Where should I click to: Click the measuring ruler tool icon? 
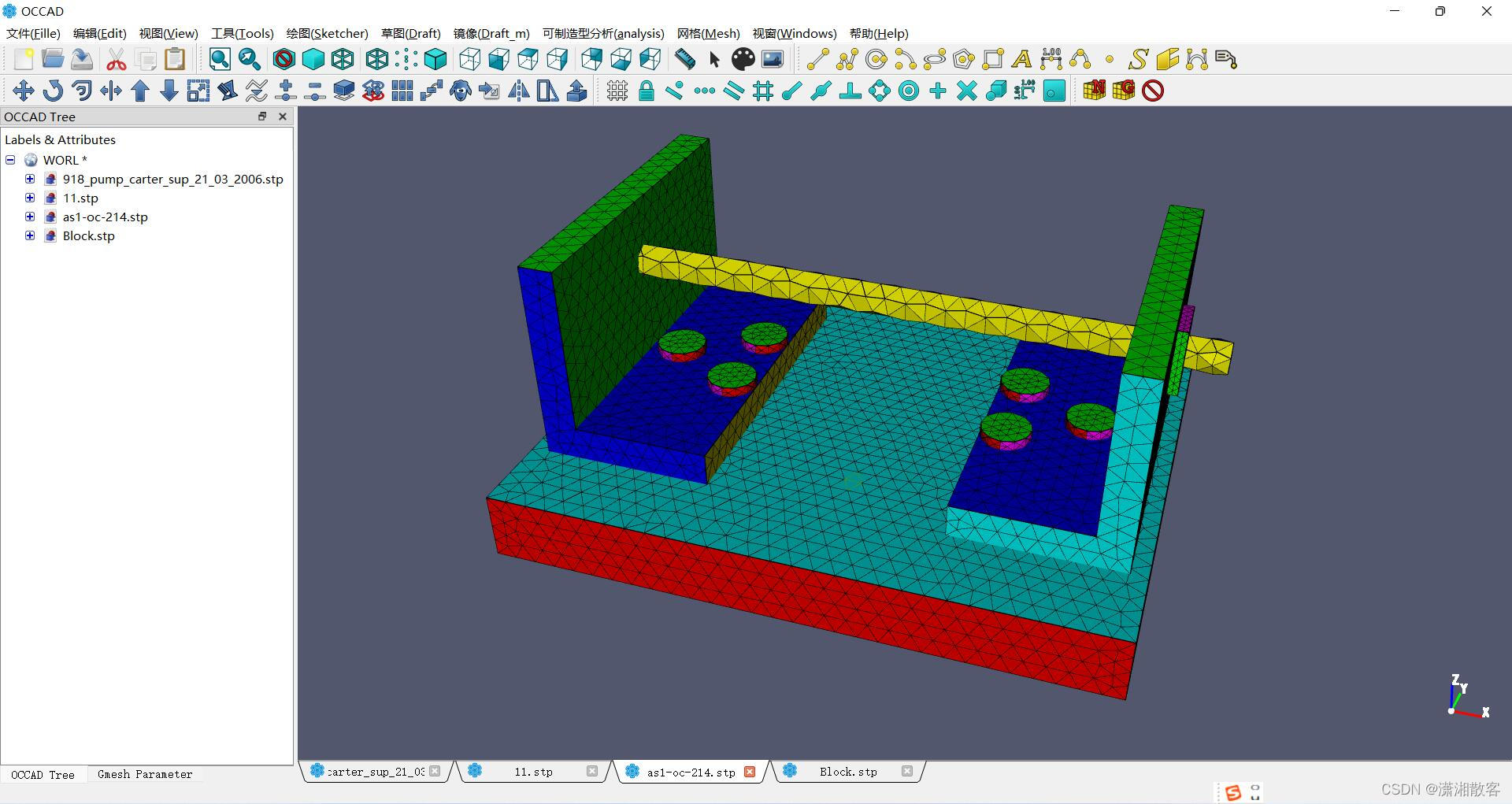[x=685, y=59]
